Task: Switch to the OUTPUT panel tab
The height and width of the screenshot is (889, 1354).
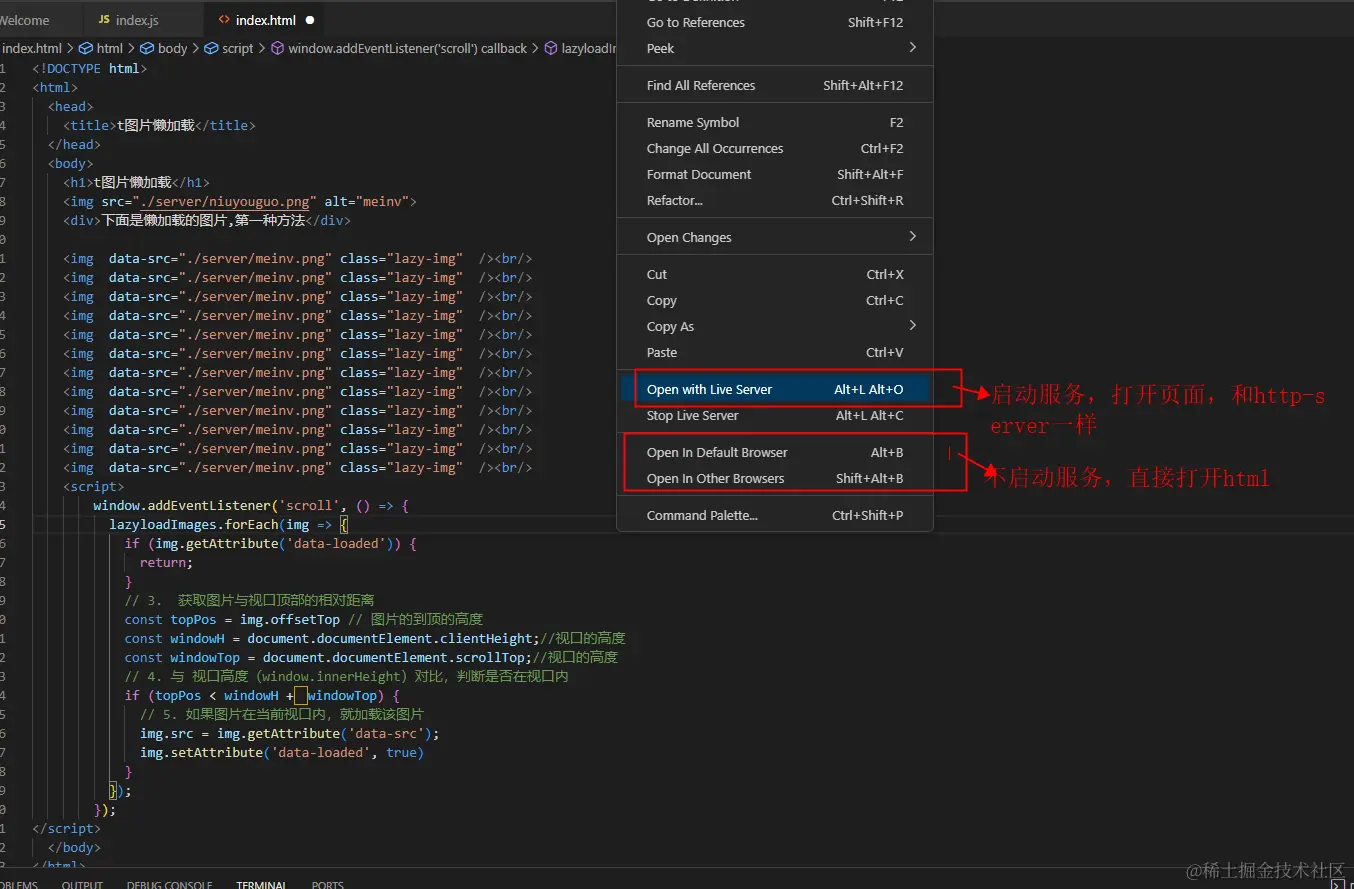Action: click(x=82, y=884)
